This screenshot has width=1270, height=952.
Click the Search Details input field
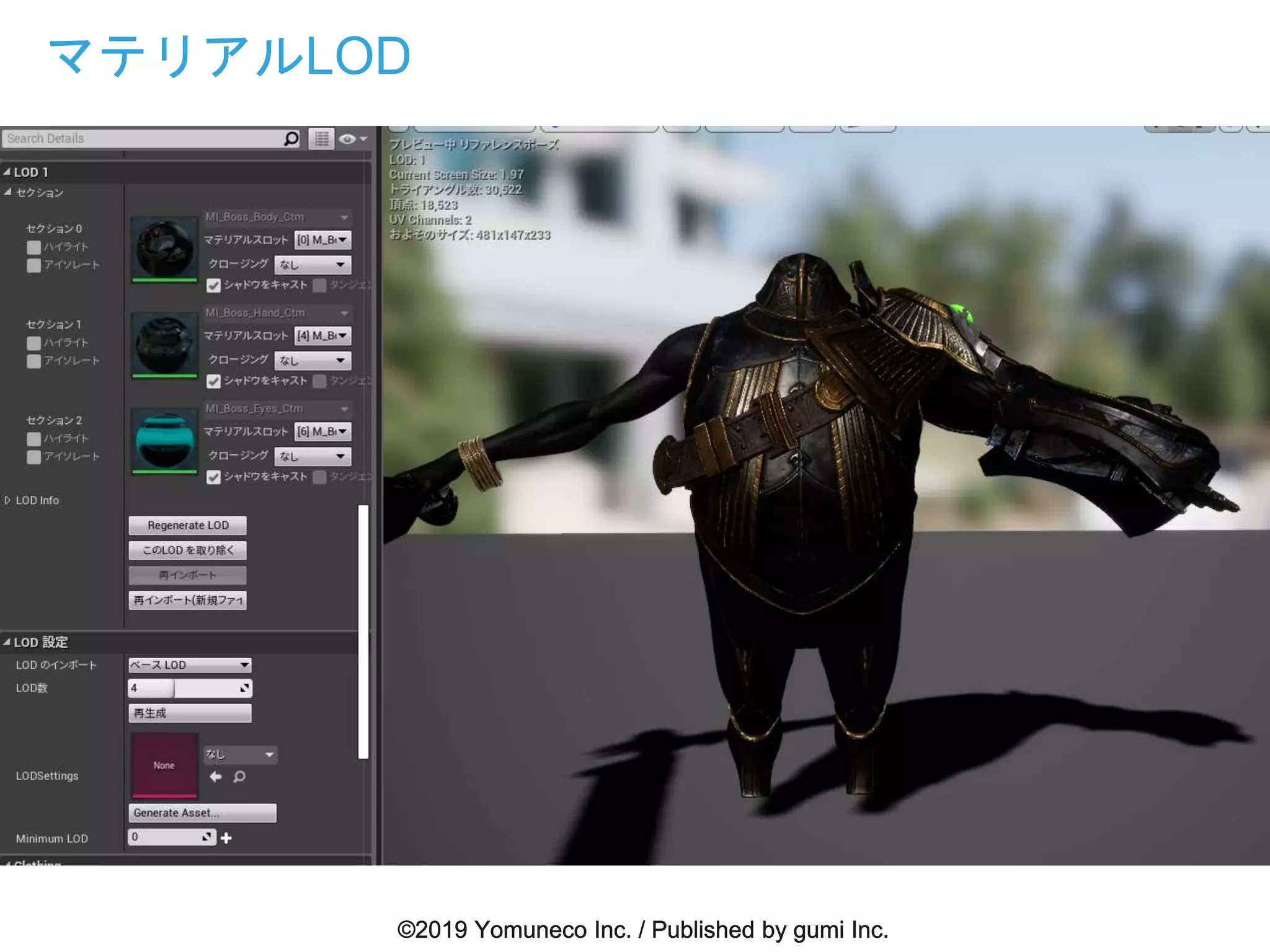(143, 138)
